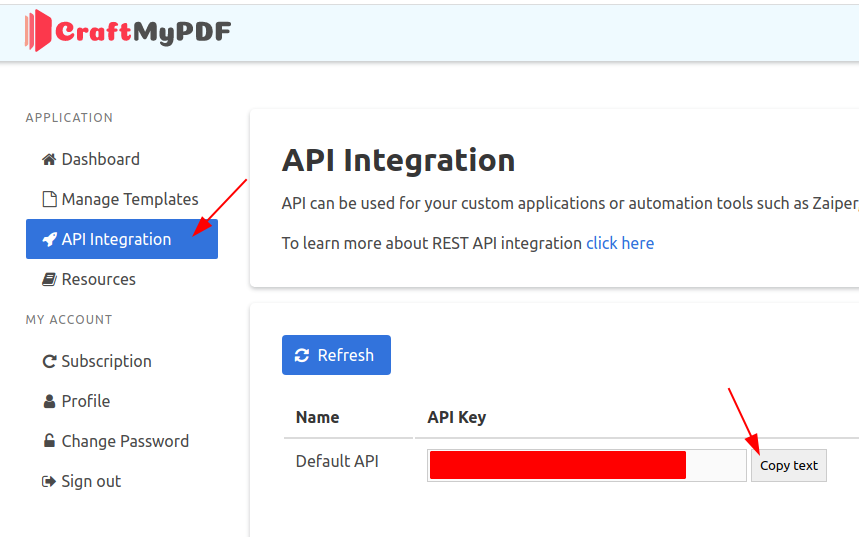Click the CraftMyPDF logo
Image resolution: width=859 pixels, height=537 pixels.
128,31
